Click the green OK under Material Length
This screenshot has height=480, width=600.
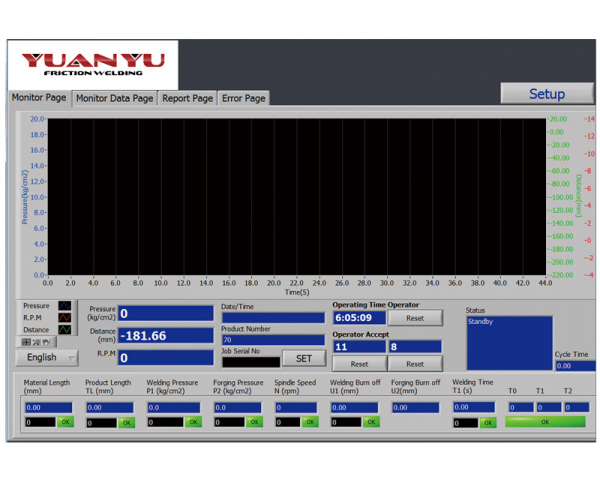click(65, 423)
